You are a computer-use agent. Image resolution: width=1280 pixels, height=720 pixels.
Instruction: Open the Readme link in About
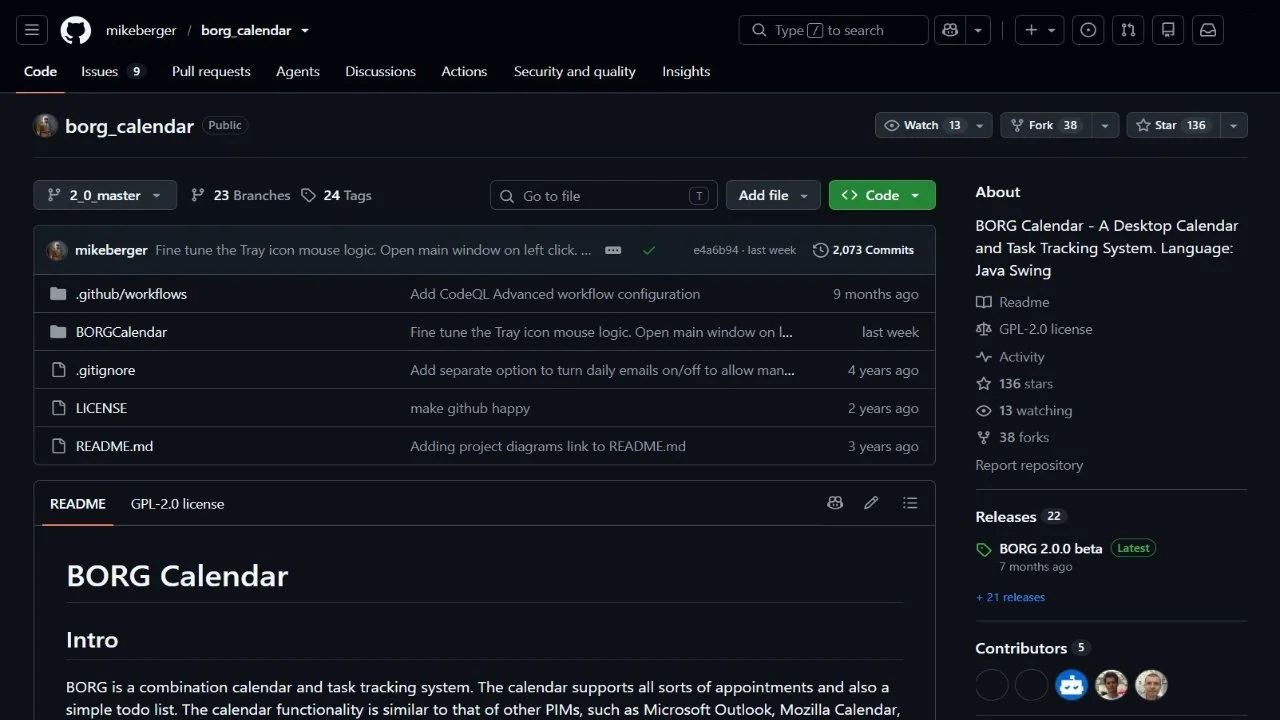(x=1012, y=302)
